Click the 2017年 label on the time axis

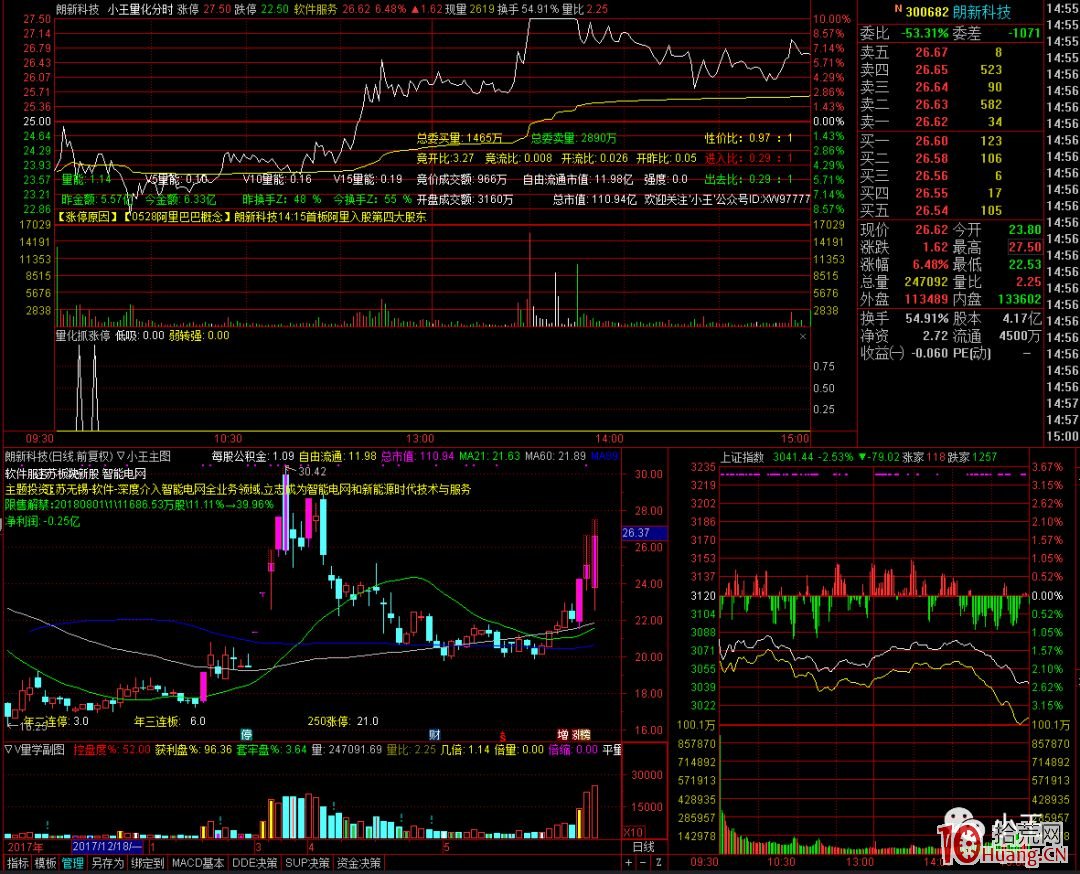click(x=25, y=846)
